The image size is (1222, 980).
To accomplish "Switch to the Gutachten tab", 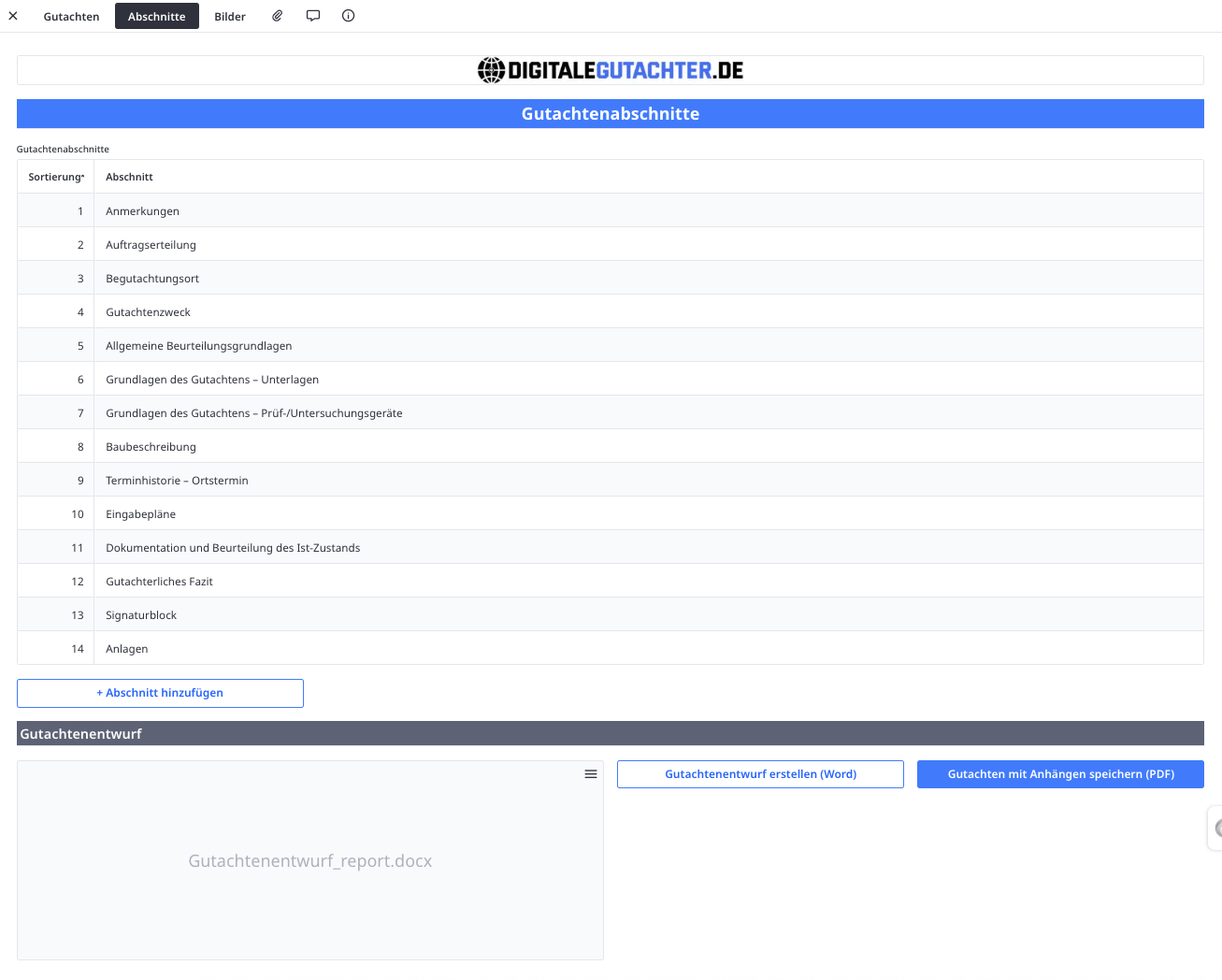I will pos(71,16).
